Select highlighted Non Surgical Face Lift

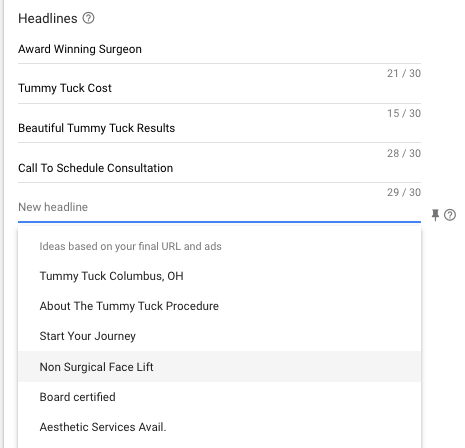[x=219, y=367]
